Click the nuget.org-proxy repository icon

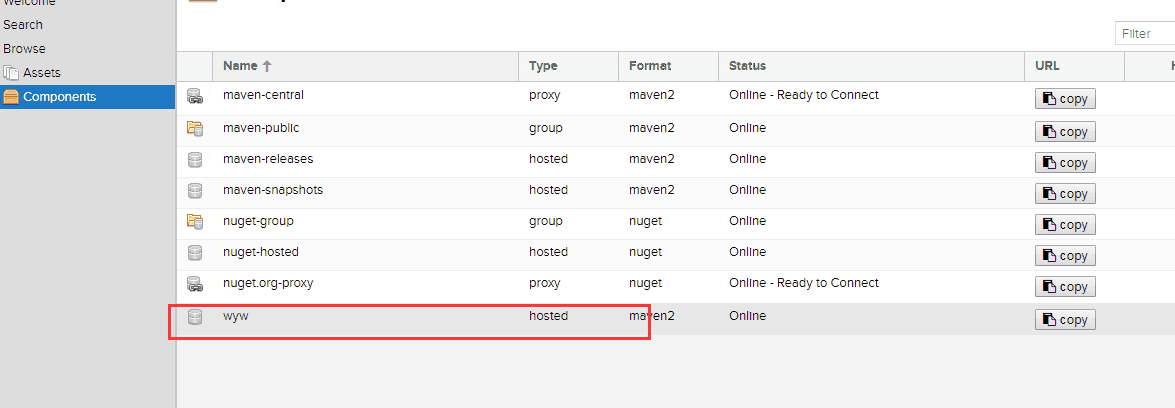coord(195,284)
